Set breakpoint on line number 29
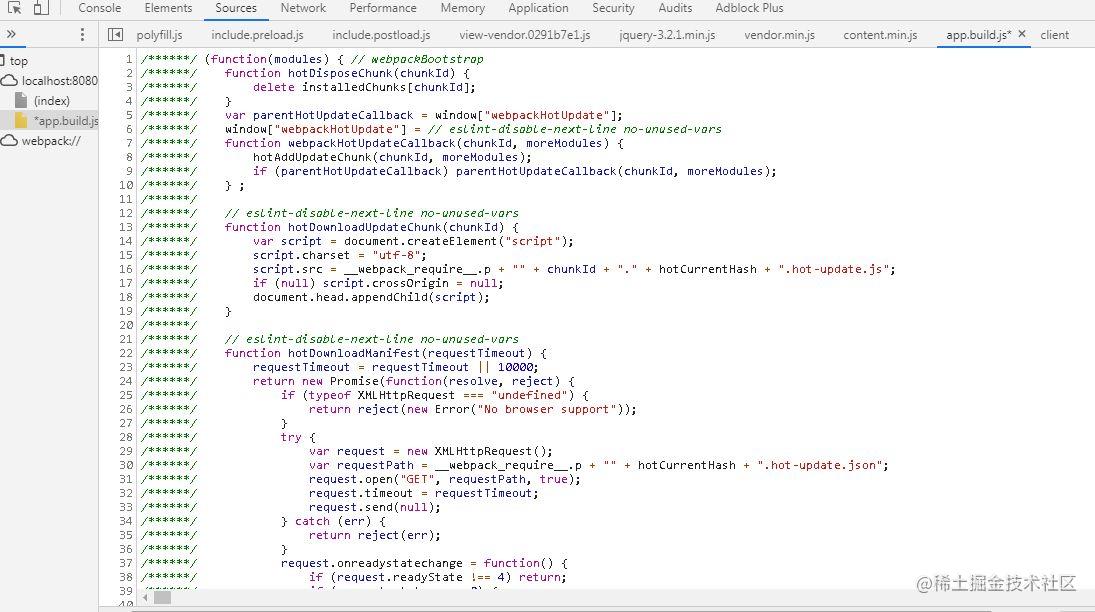The height and width of the screenshot is (612, 1095). pos(126,451)
